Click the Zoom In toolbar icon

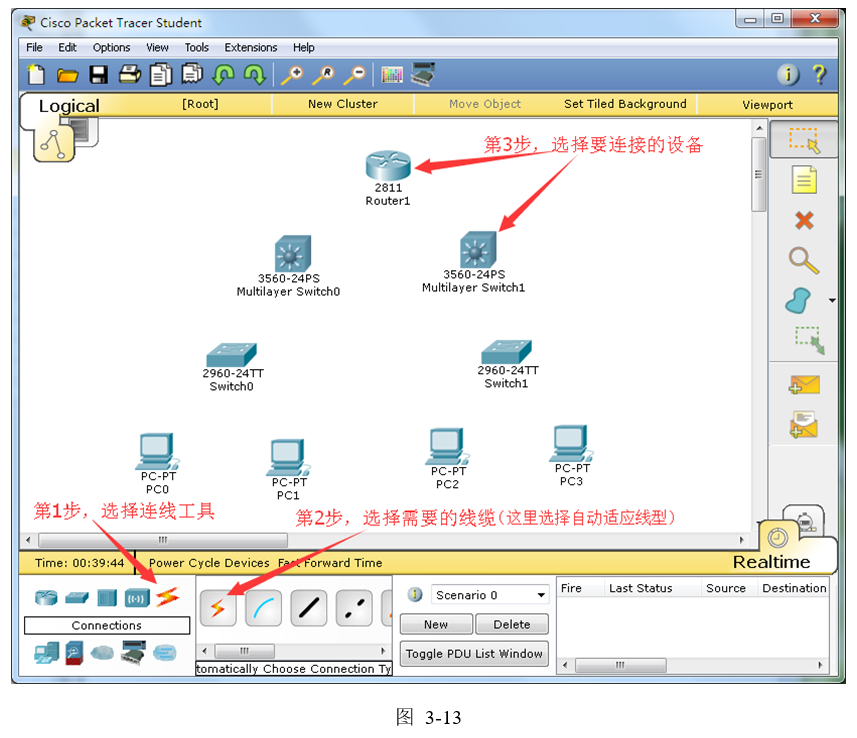[x=291, y=75]
